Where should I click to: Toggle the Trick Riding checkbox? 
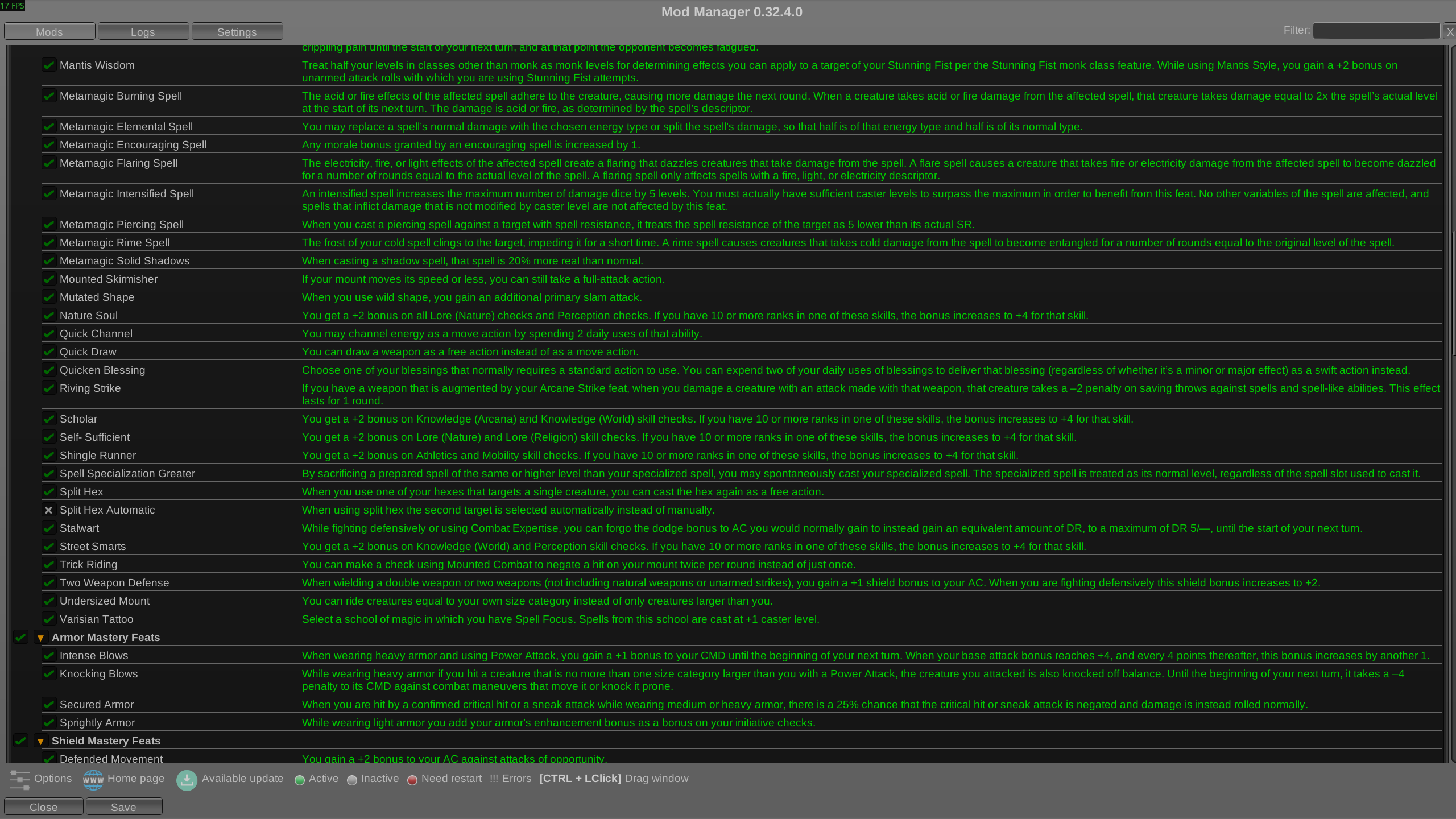pyautogui.click(x=49, y=565)
